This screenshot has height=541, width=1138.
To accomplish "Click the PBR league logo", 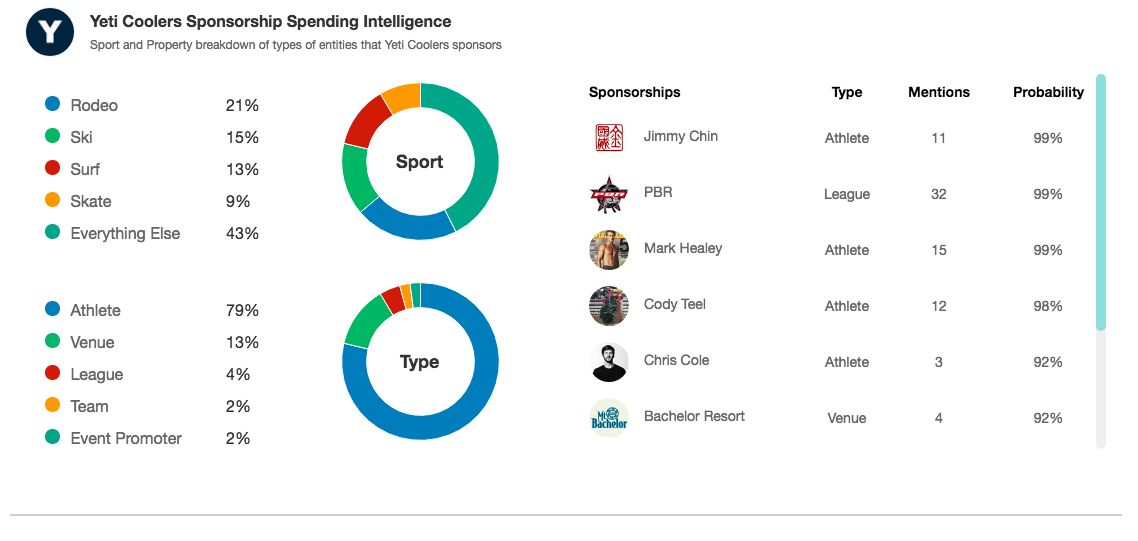I will (609, 194).
